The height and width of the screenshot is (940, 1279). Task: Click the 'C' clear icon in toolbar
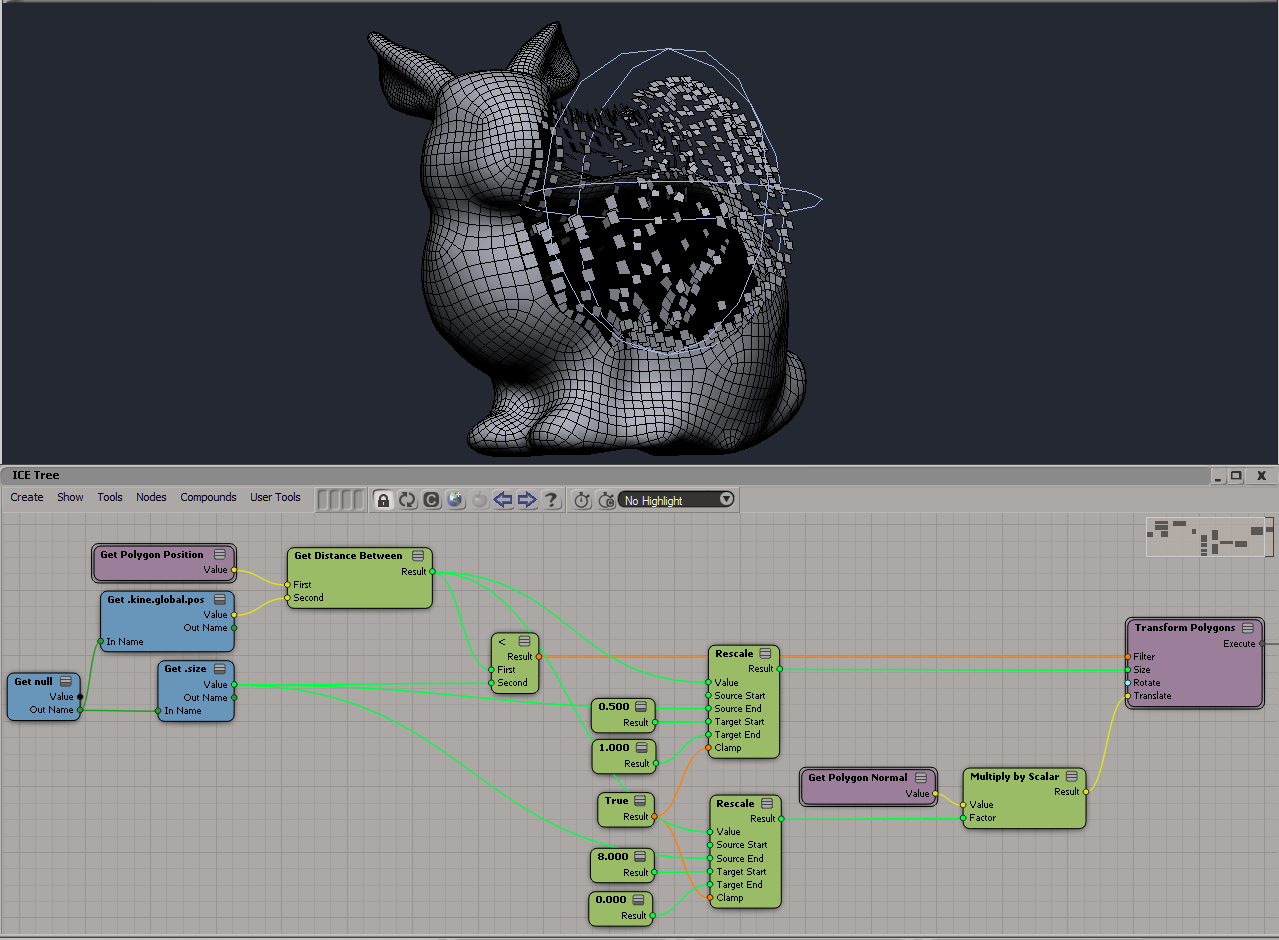pyautogui.click(x=431, y=500)
